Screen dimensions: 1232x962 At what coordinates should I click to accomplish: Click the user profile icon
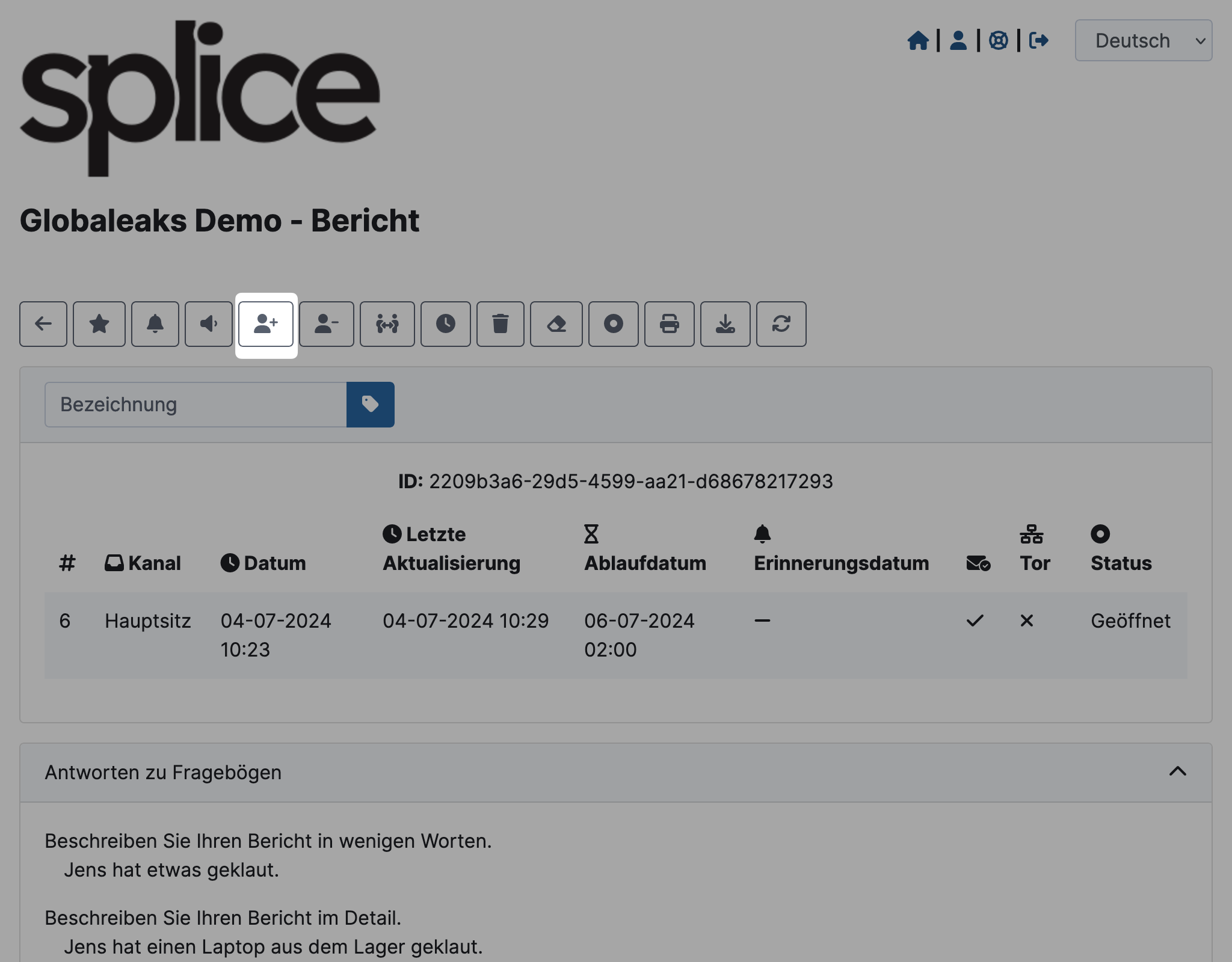tap(958, 40)
